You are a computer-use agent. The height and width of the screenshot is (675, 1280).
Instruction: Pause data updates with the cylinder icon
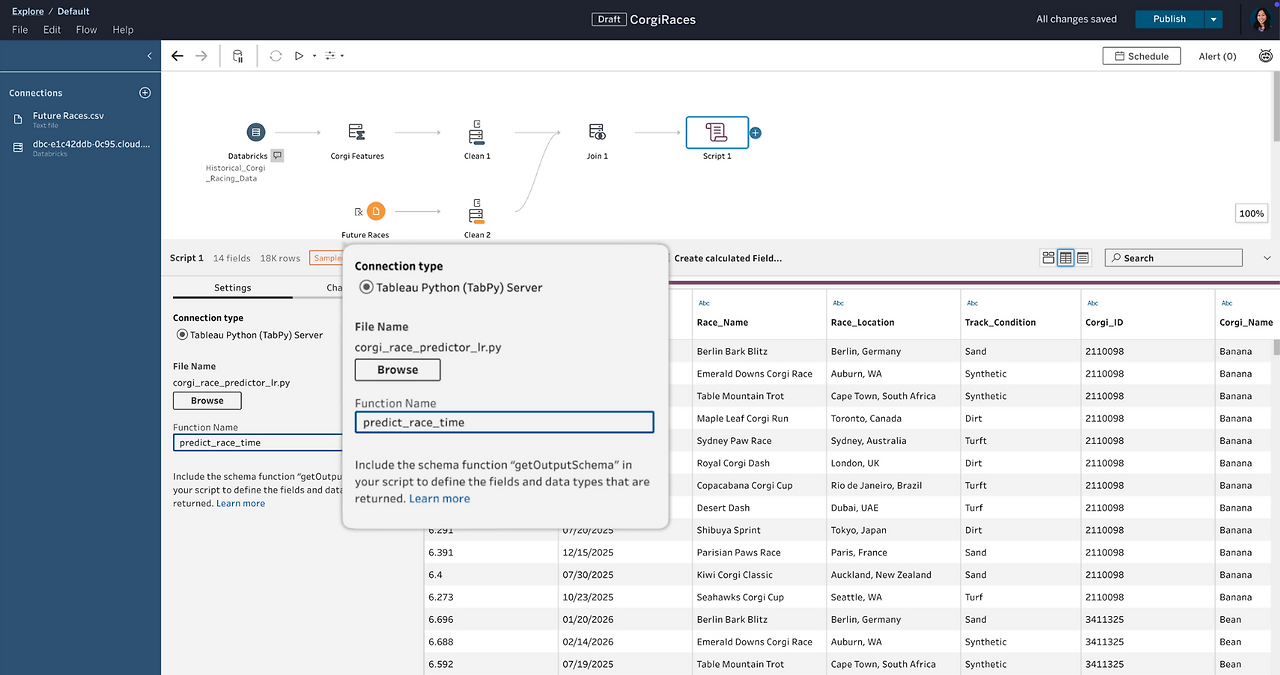click(238, 56)
